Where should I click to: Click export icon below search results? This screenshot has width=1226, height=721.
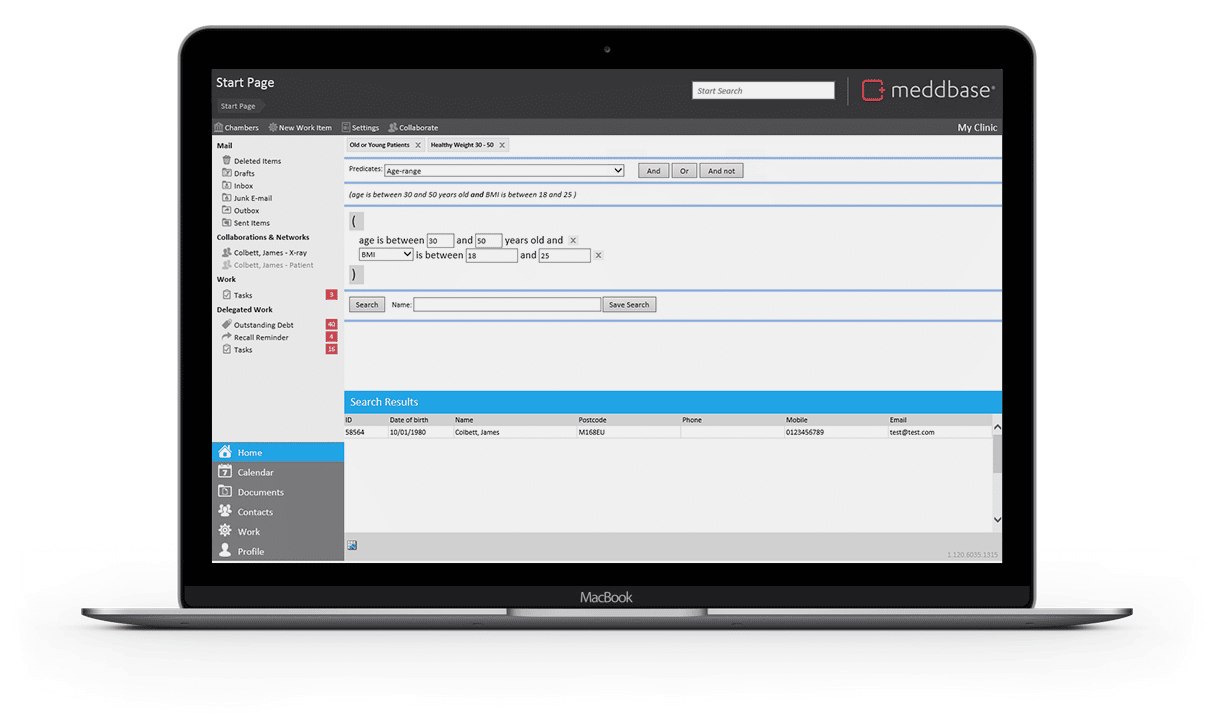click(352, 545)
